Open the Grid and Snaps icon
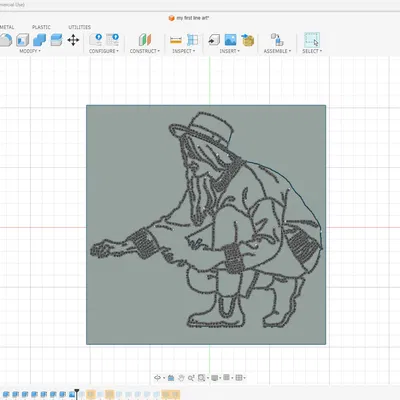Viewport: 400px width, 400px height. point(226,377)
